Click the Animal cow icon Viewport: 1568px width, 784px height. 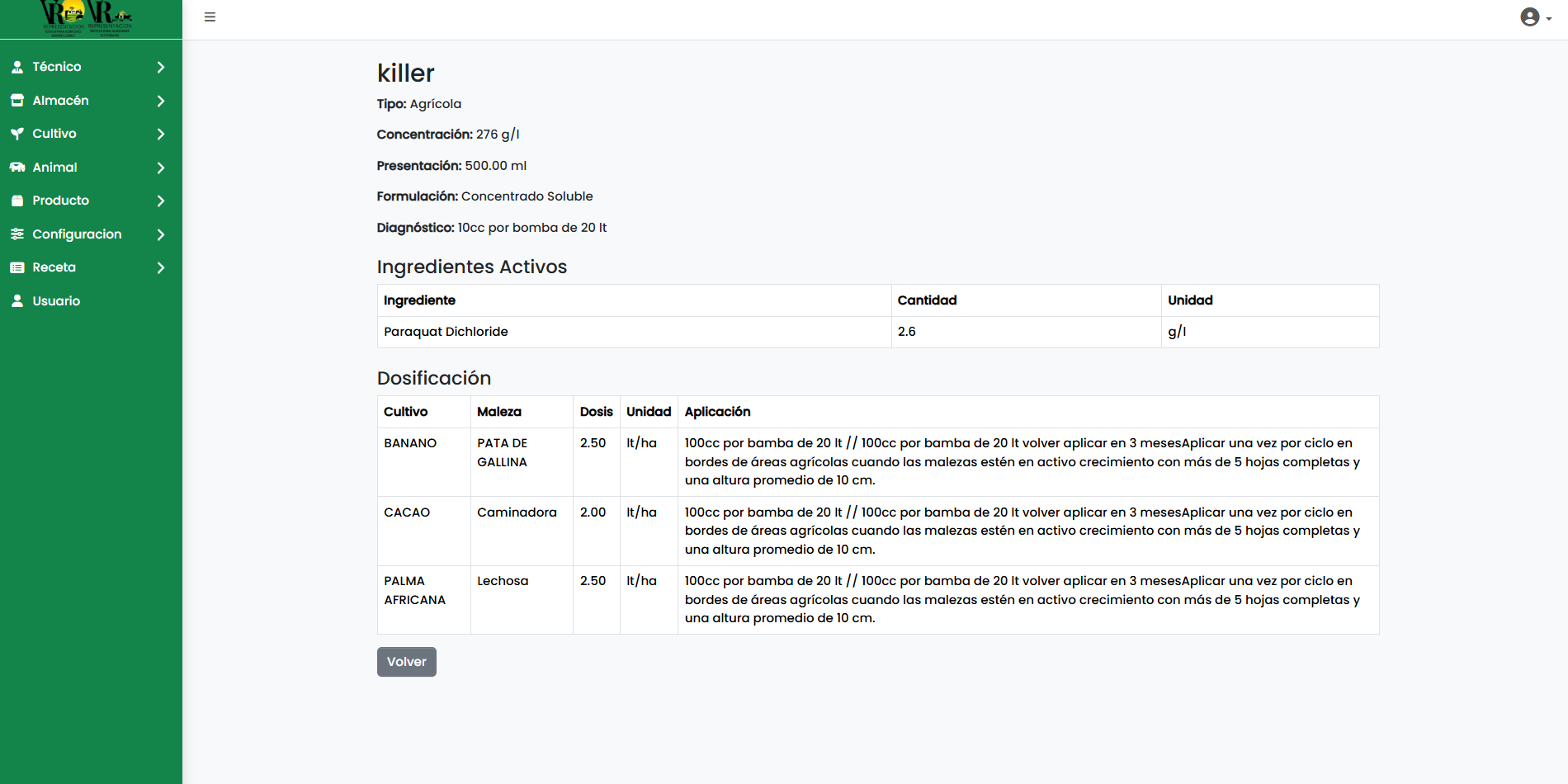[x=17, y=168]
